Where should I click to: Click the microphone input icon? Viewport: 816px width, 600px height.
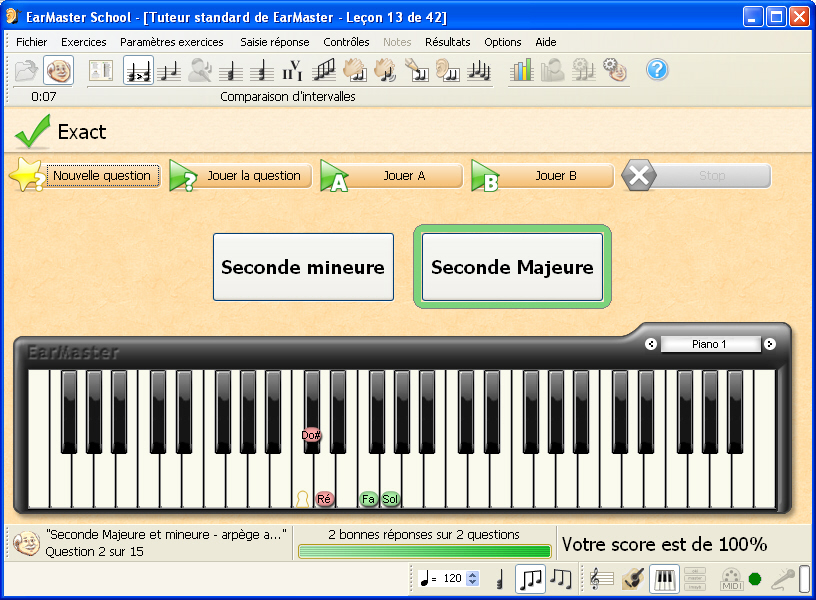coord(783,578)
